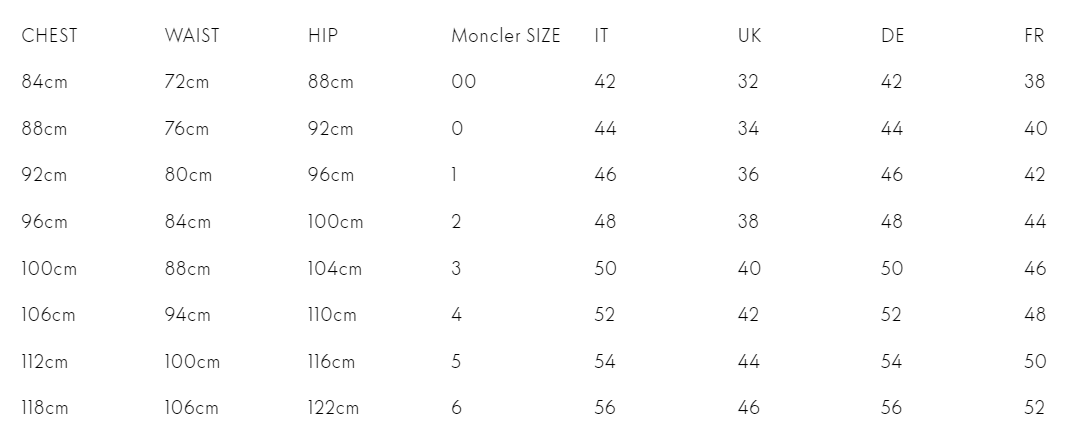
Task: Select the 100cm hip cell
Action: 336,222
